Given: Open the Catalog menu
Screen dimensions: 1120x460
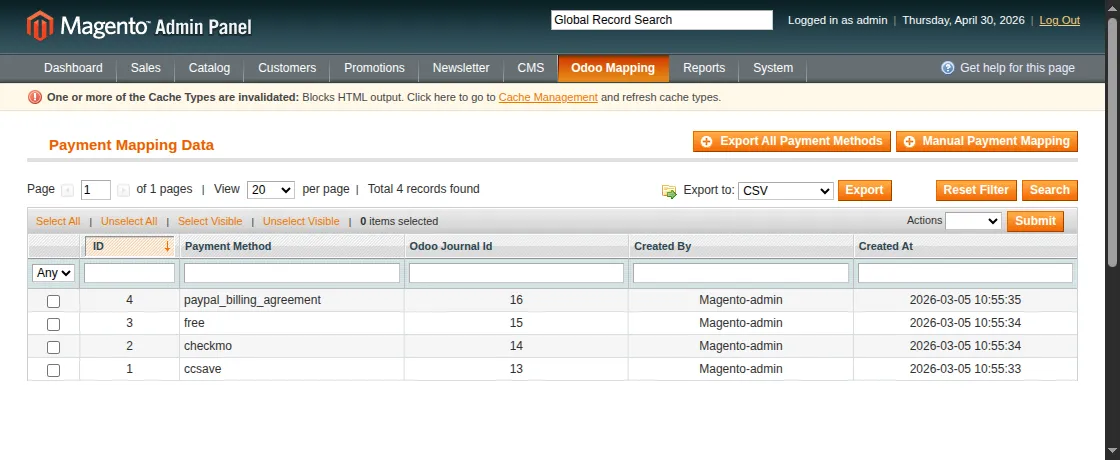Looking at the screenshot, I should (x=209, y=68).
